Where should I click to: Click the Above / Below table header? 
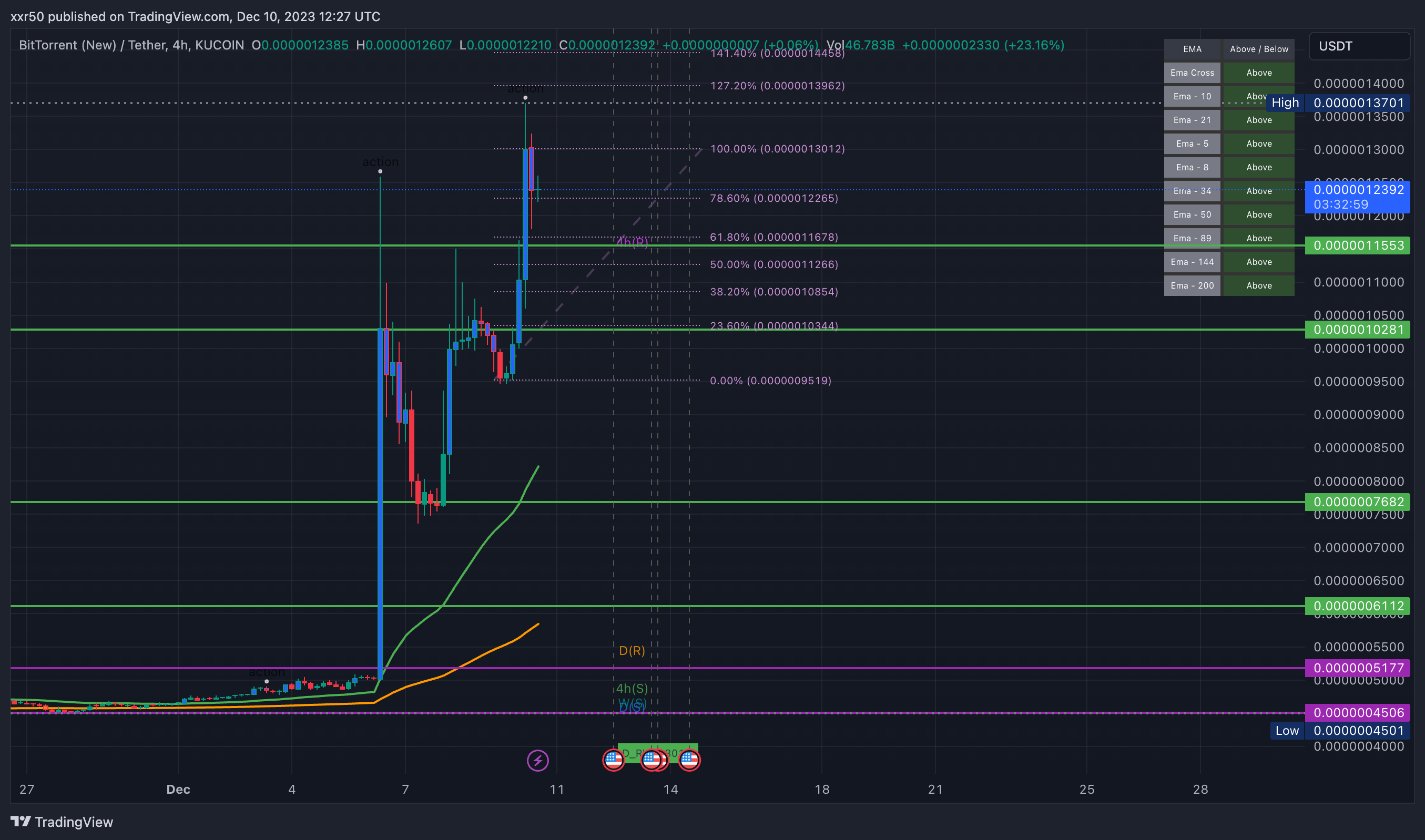[x=1258, y=49]
